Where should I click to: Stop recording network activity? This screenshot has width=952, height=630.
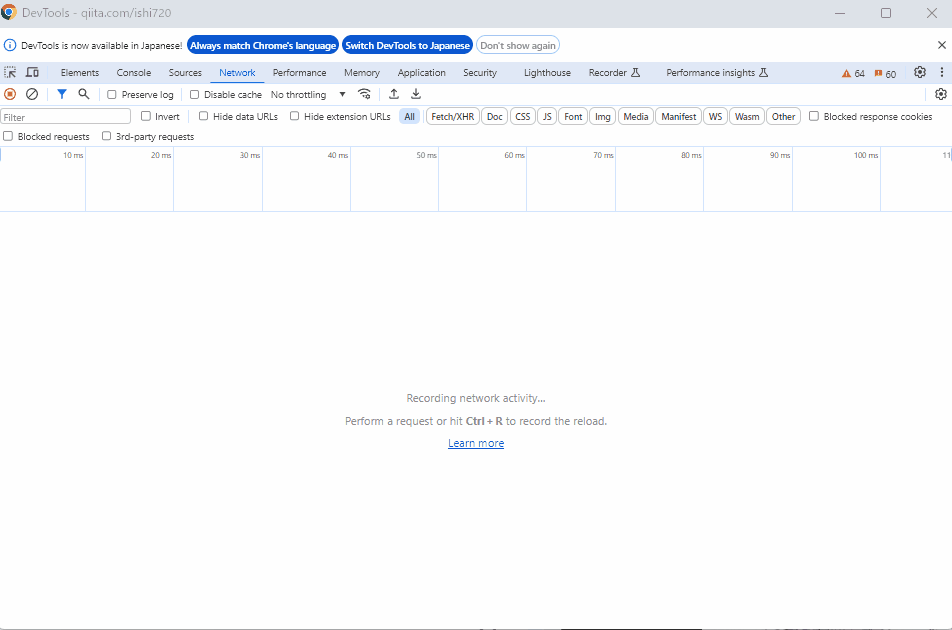tap(10, 94)
